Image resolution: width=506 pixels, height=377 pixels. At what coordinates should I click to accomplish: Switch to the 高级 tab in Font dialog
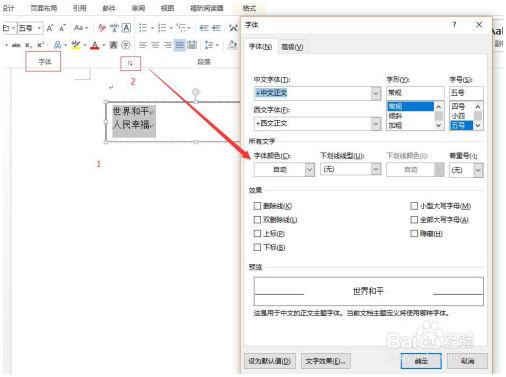[x=292, y=47]
